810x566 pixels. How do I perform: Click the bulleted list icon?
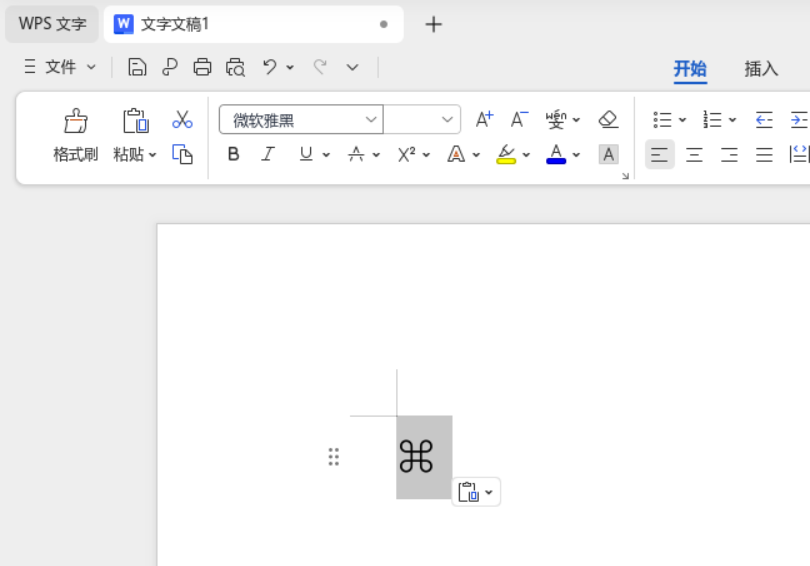tap(662, 119)
